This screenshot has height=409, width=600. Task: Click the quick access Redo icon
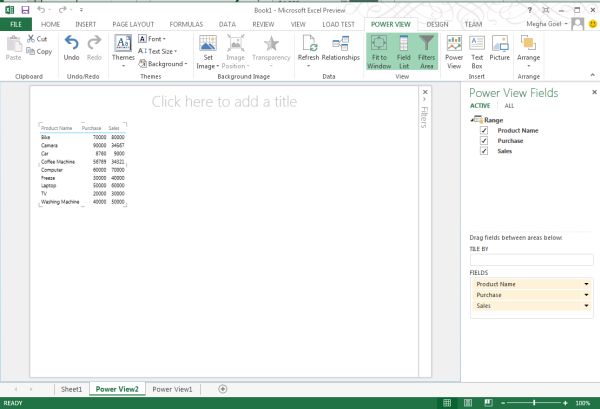click(62, 10)
